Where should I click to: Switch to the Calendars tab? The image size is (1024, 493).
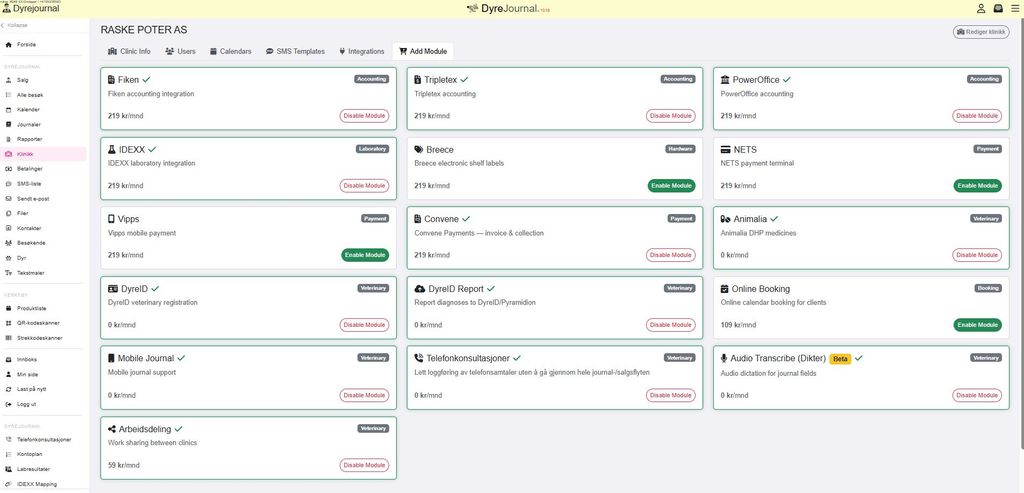coord(231,51)
